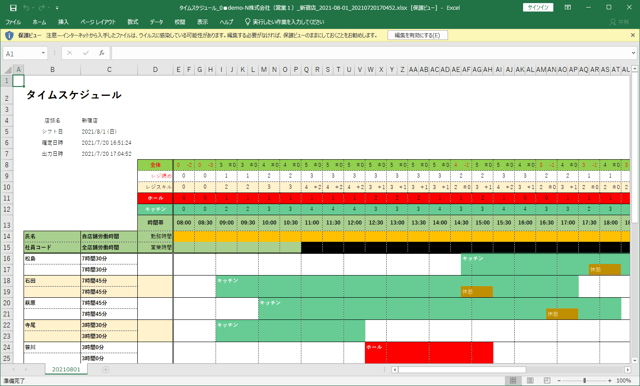This screenshot has width=640, height=386.
Task: Click the Name Box showing A1
Action: click(x=22, y=53)
